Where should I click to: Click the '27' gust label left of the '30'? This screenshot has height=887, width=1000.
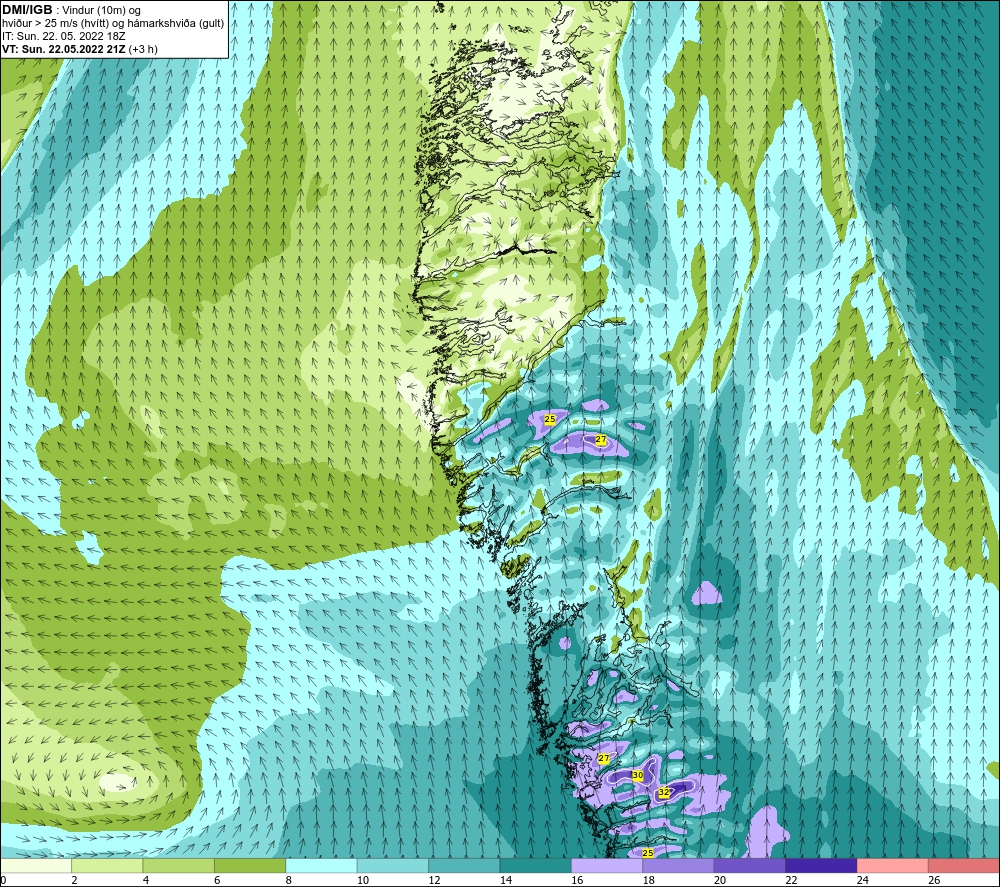(603, 758)
